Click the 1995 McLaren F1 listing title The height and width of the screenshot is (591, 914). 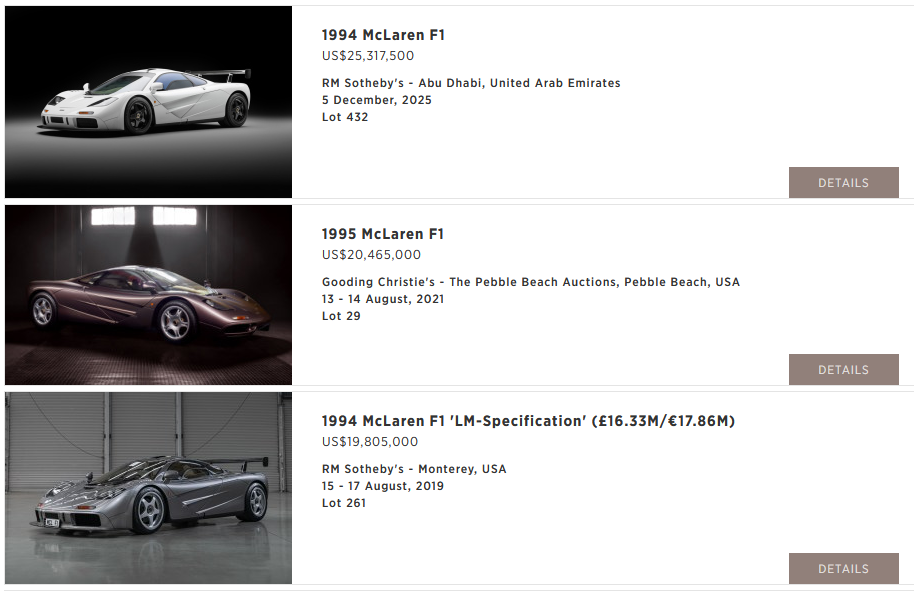pyautogui.click(x=383, y=234)
